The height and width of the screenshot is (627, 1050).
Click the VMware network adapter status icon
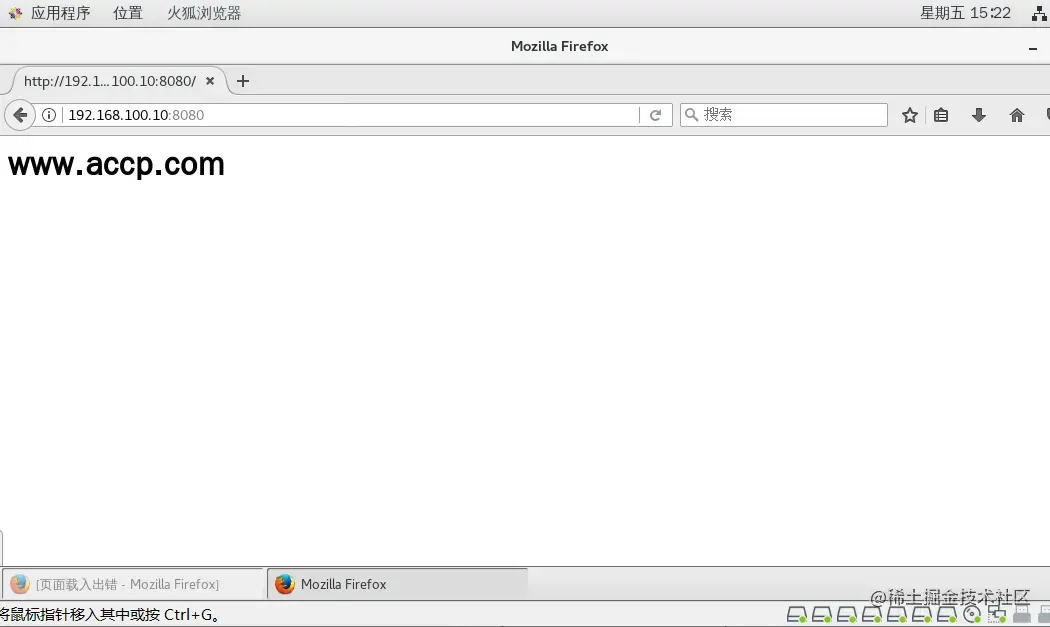(x=997, y=614)
